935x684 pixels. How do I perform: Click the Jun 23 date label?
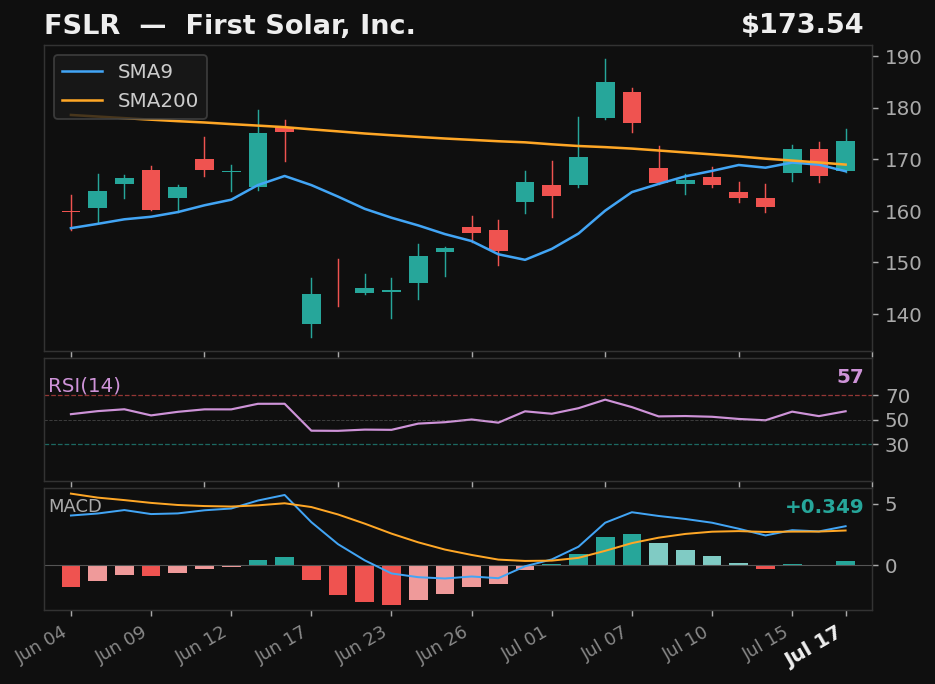[361, 644]
